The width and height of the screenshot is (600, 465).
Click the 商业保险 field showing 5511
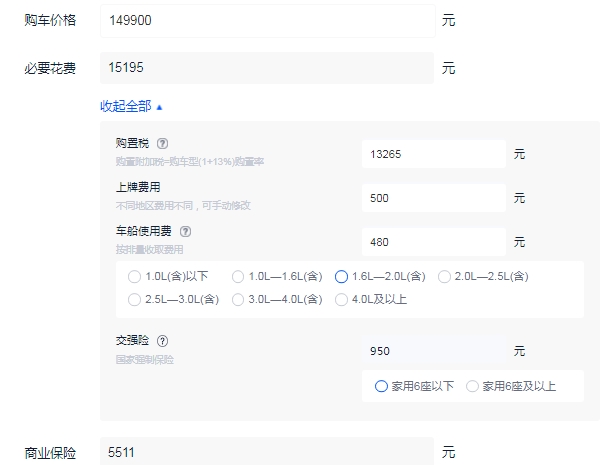click(x=267, y=452)
